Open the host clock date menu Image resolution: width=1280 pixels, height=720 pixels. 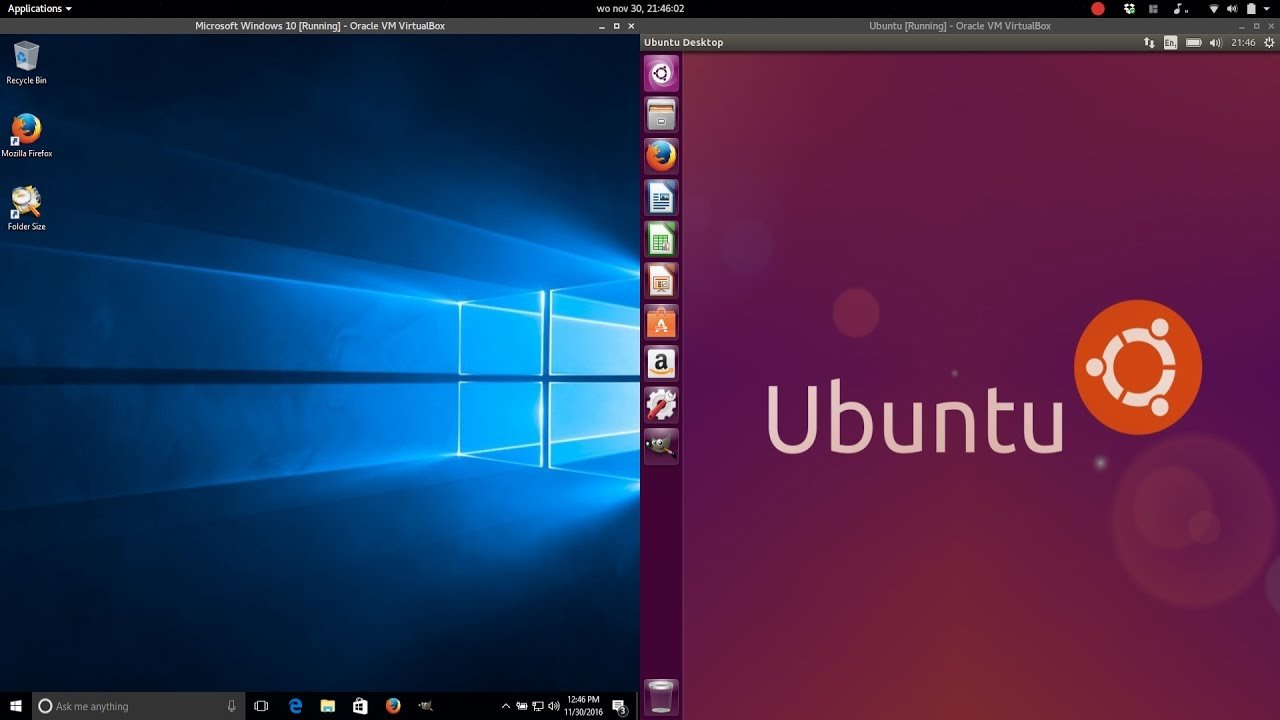click(x=640, y=9)
